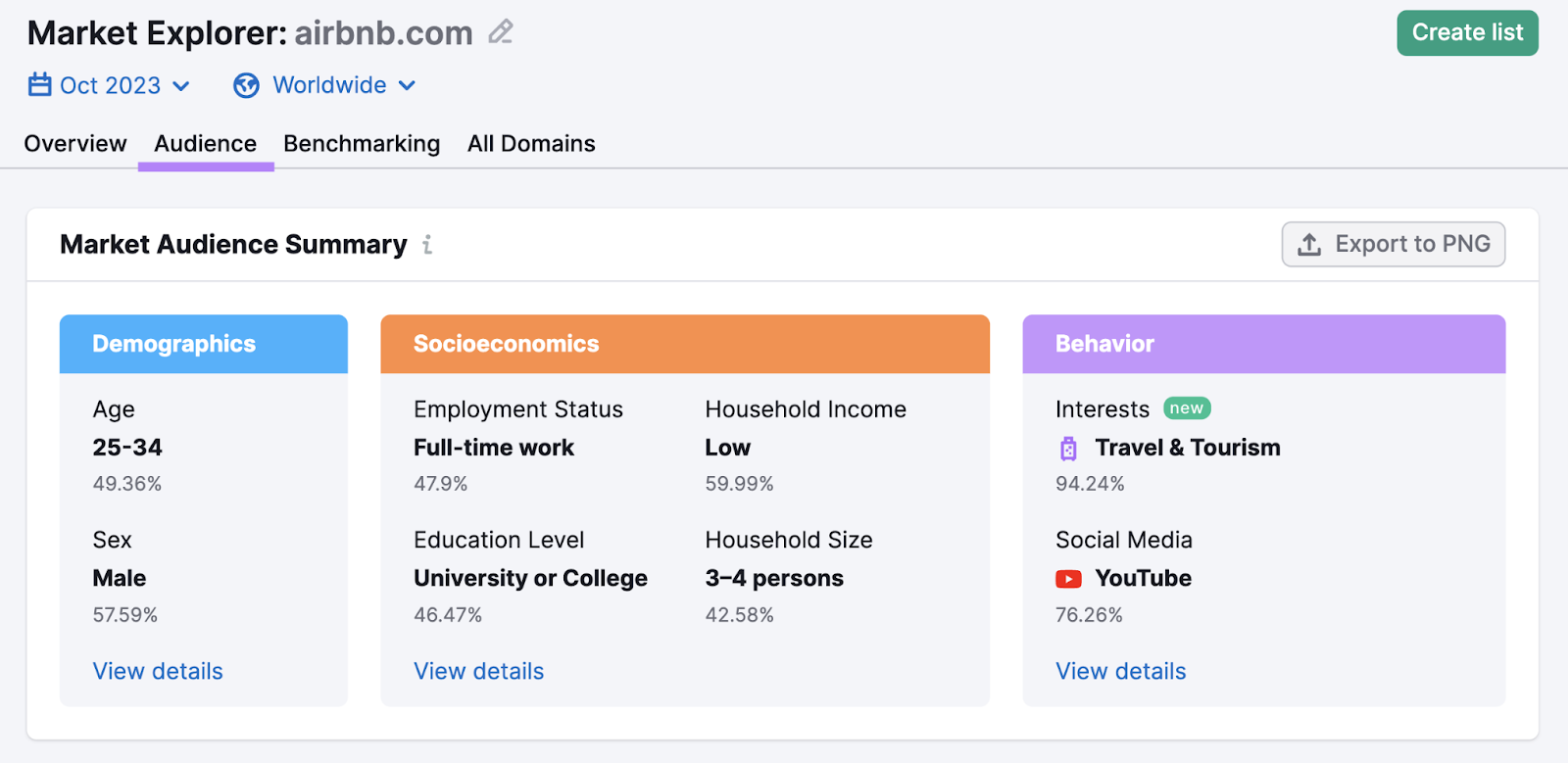Click the 'Household Income' label
The image size is (1568, 763).
point(806,409)
